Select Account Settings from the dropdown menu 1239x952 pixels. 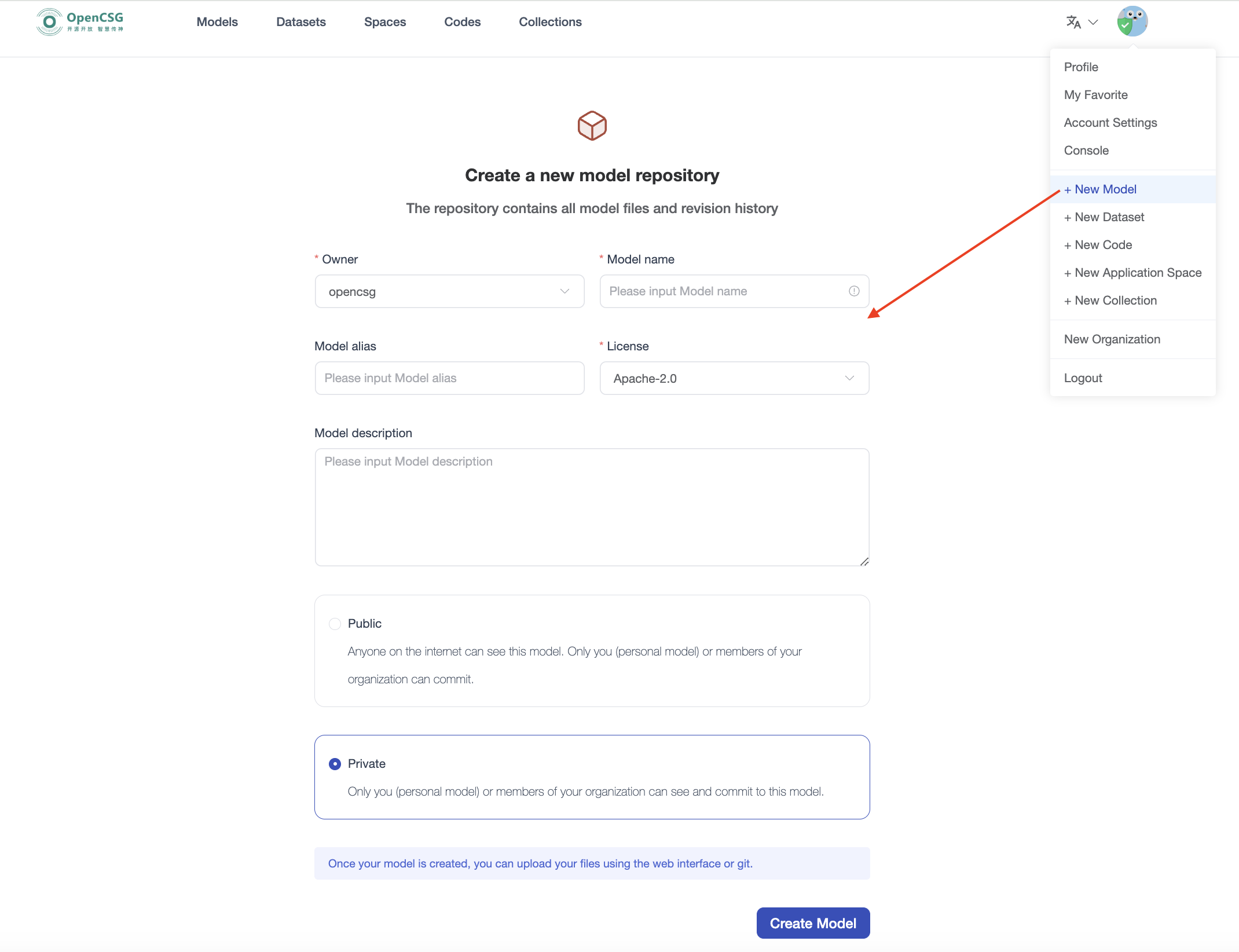(x=1110, y=122)
